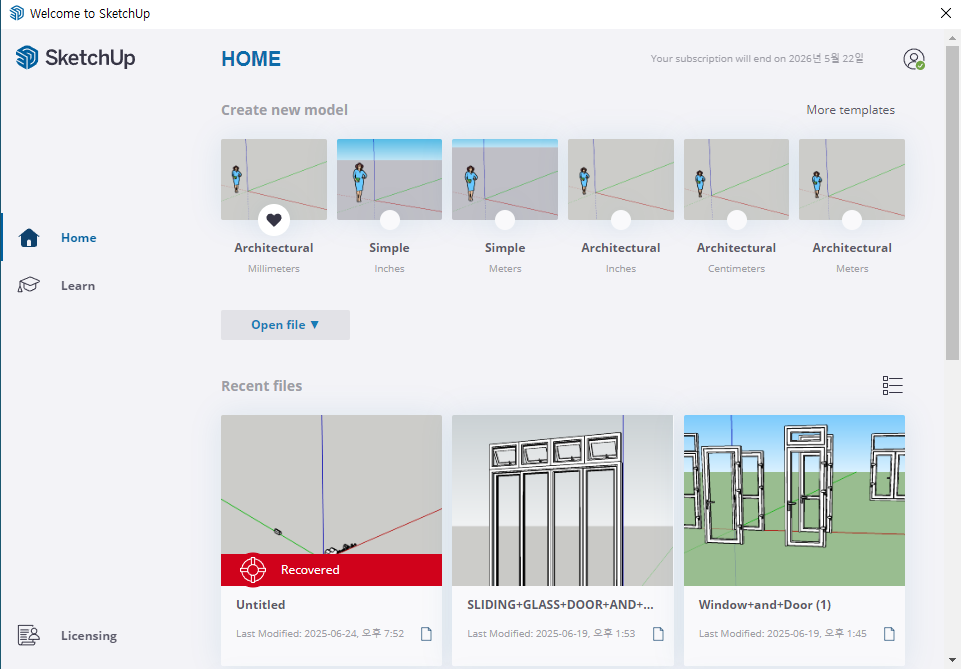Select Architectural Meters template thumbnail
Viewport: 961px width, 669px height.
852,179
